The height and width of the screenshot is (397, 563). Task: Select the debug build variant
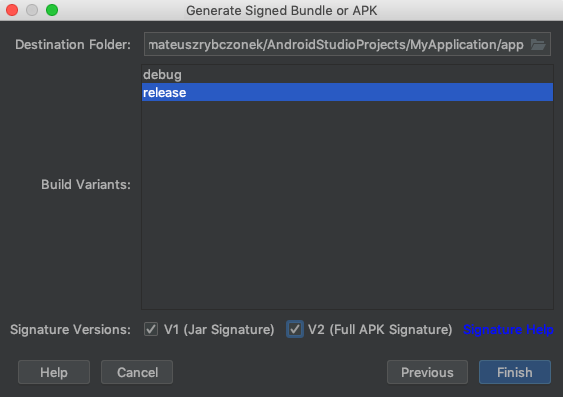click(x=347, y=74)
